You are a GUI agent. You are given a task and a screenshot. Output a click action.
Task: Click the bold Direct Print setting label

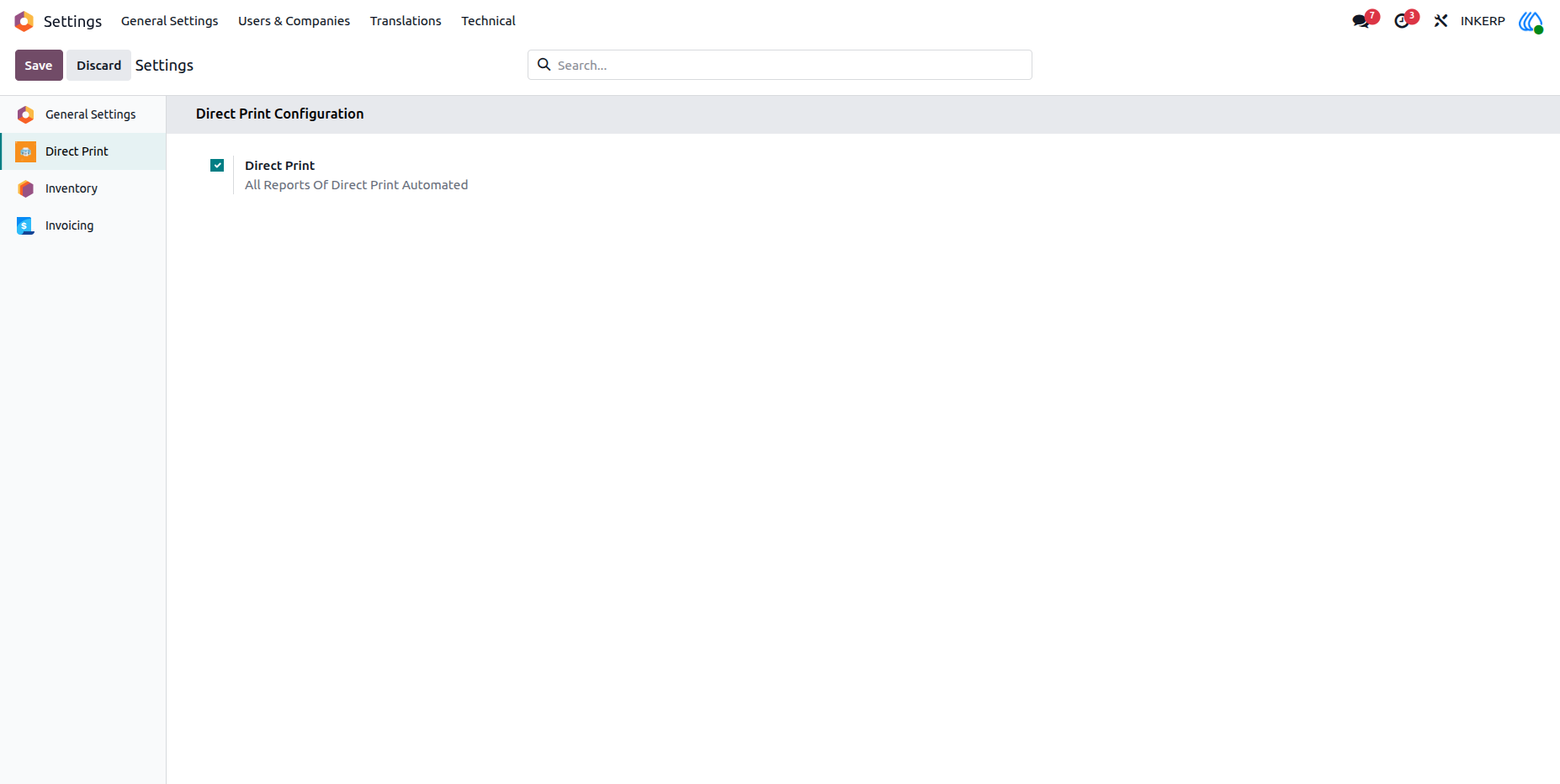pyautogui.click(x=279, y=166)
